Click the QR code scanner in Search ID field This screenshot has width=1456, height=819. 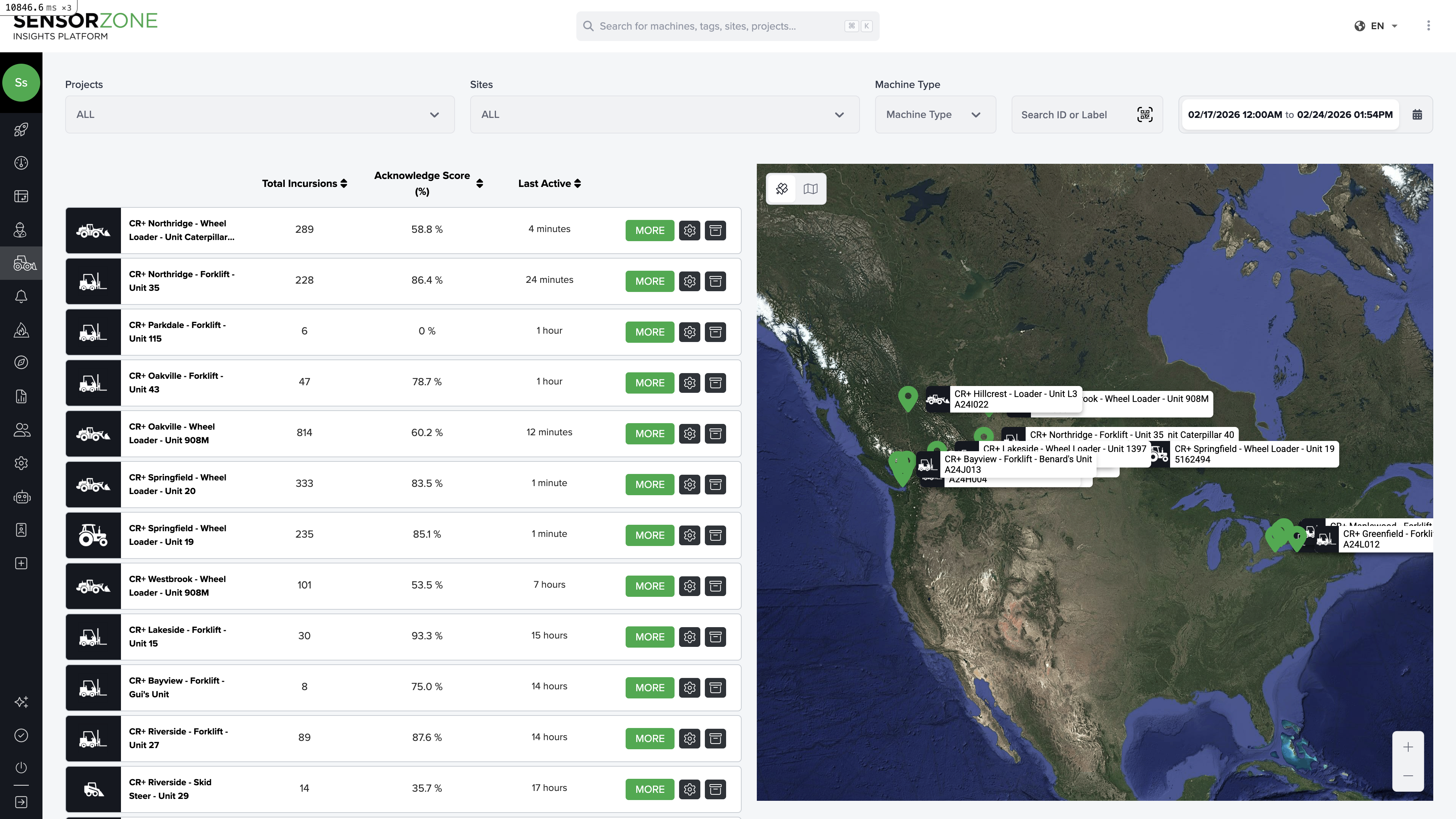click(x=1145, y=114)
